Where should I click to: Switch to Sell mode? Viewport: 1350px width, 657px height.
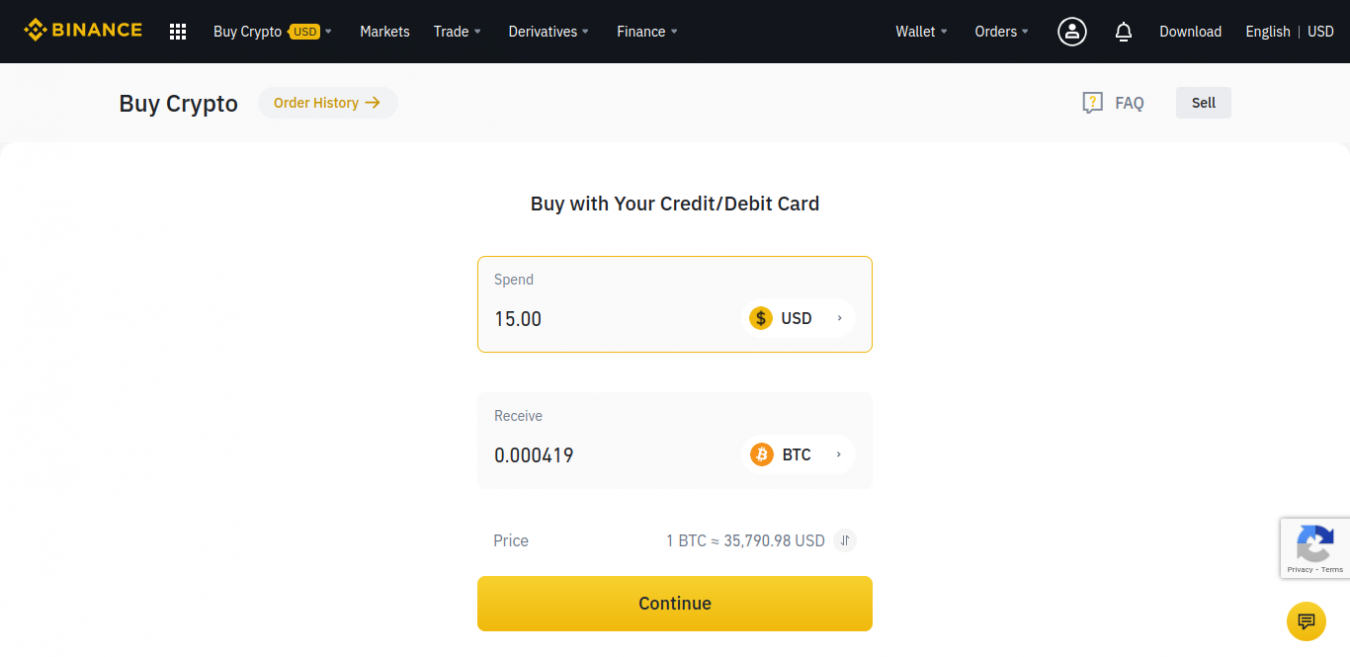[1203, 103]
